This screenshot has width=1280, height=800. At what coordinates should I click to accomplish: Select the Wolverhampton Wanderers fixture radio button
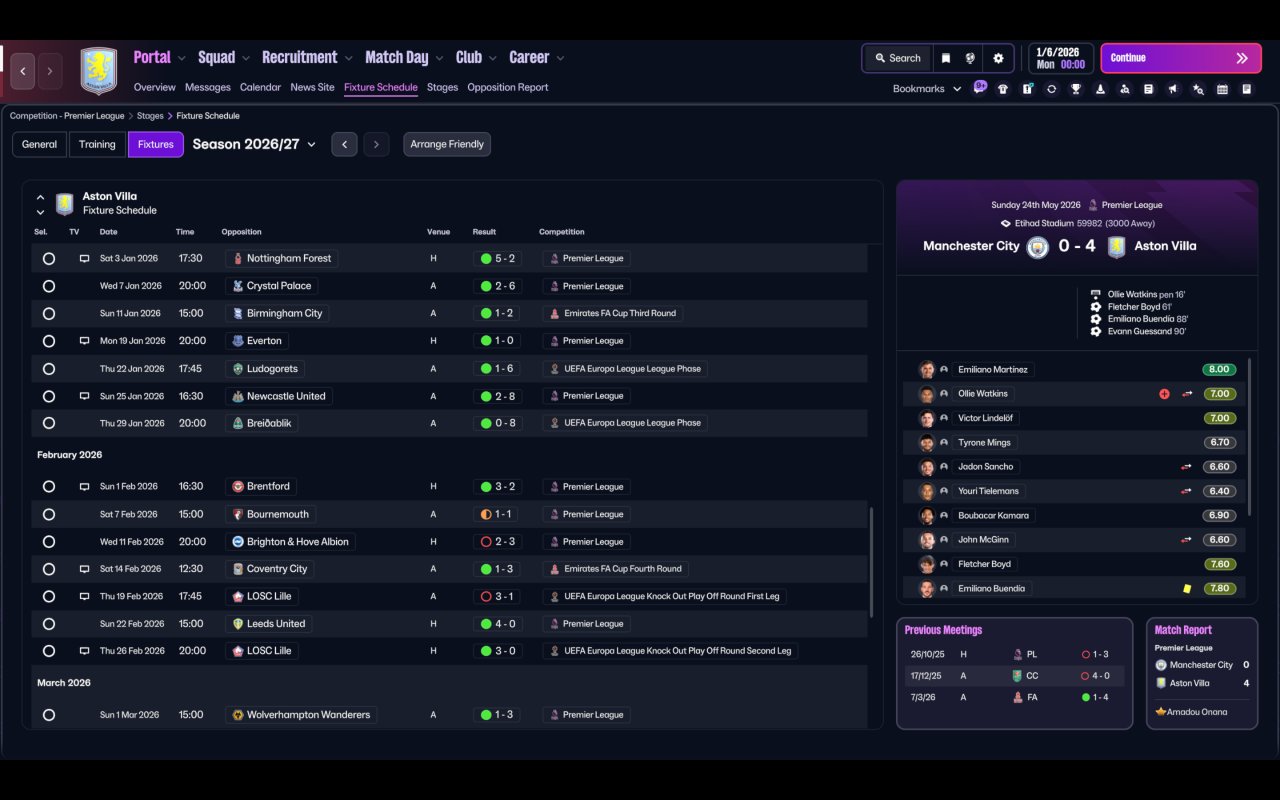(x=48, y=715)
